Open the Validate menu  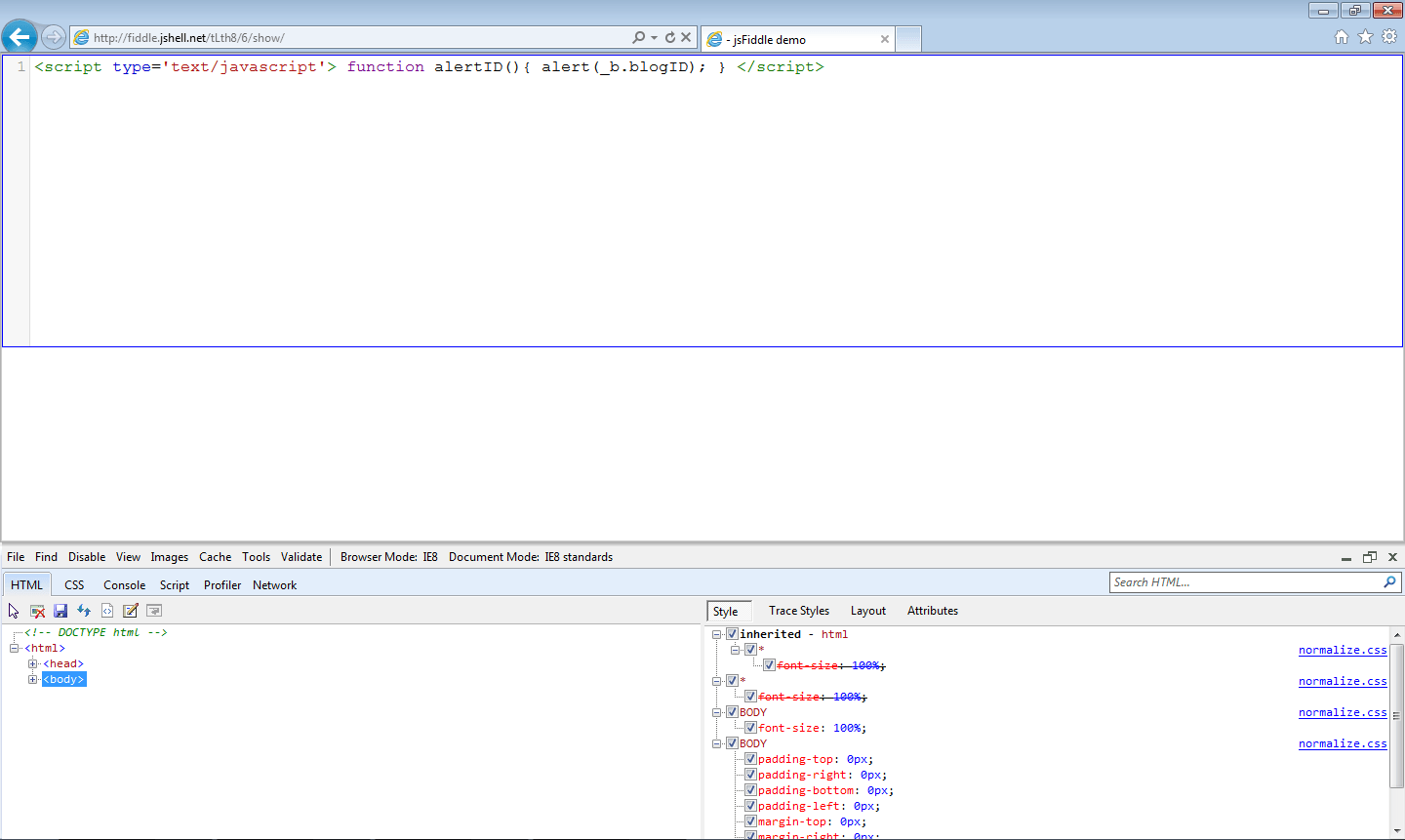[x=301, y=557]
